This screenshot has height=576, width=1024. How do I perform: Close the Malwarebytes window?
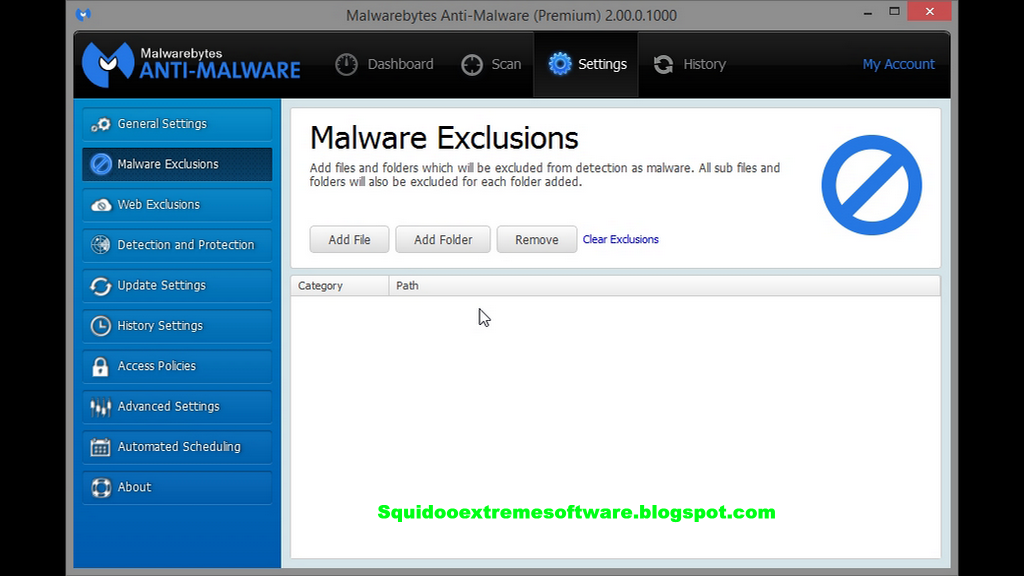tap(929, 12)
